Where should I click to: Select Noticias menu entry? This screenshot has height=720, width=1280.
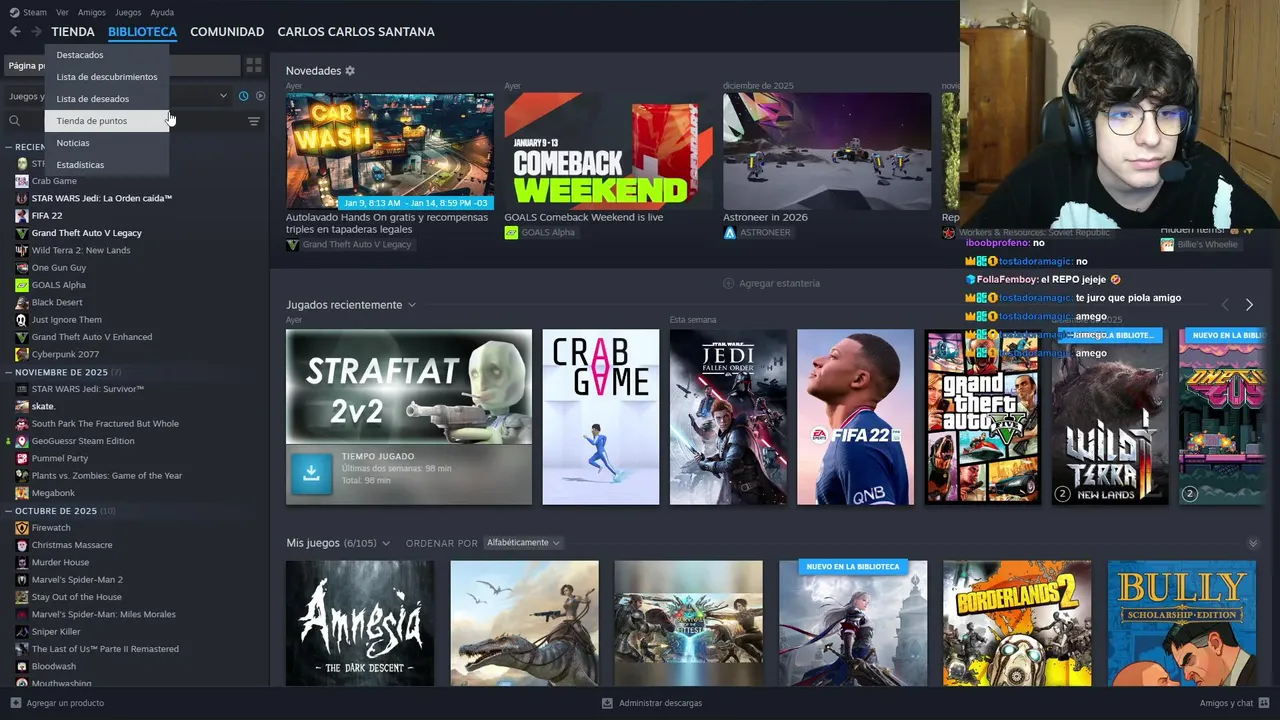[x=107, y=143]
